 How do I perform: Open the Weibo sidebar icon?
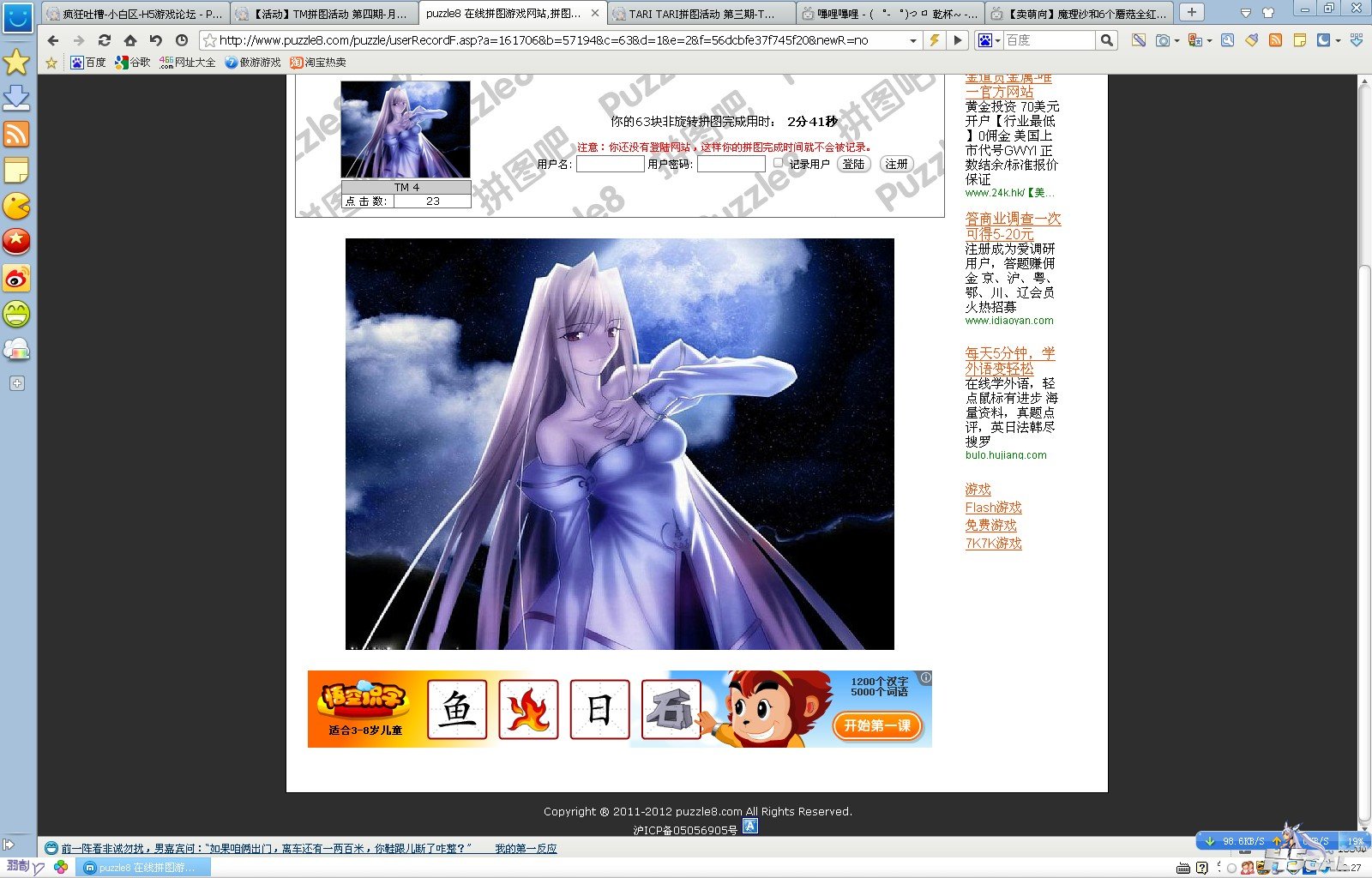16,278
